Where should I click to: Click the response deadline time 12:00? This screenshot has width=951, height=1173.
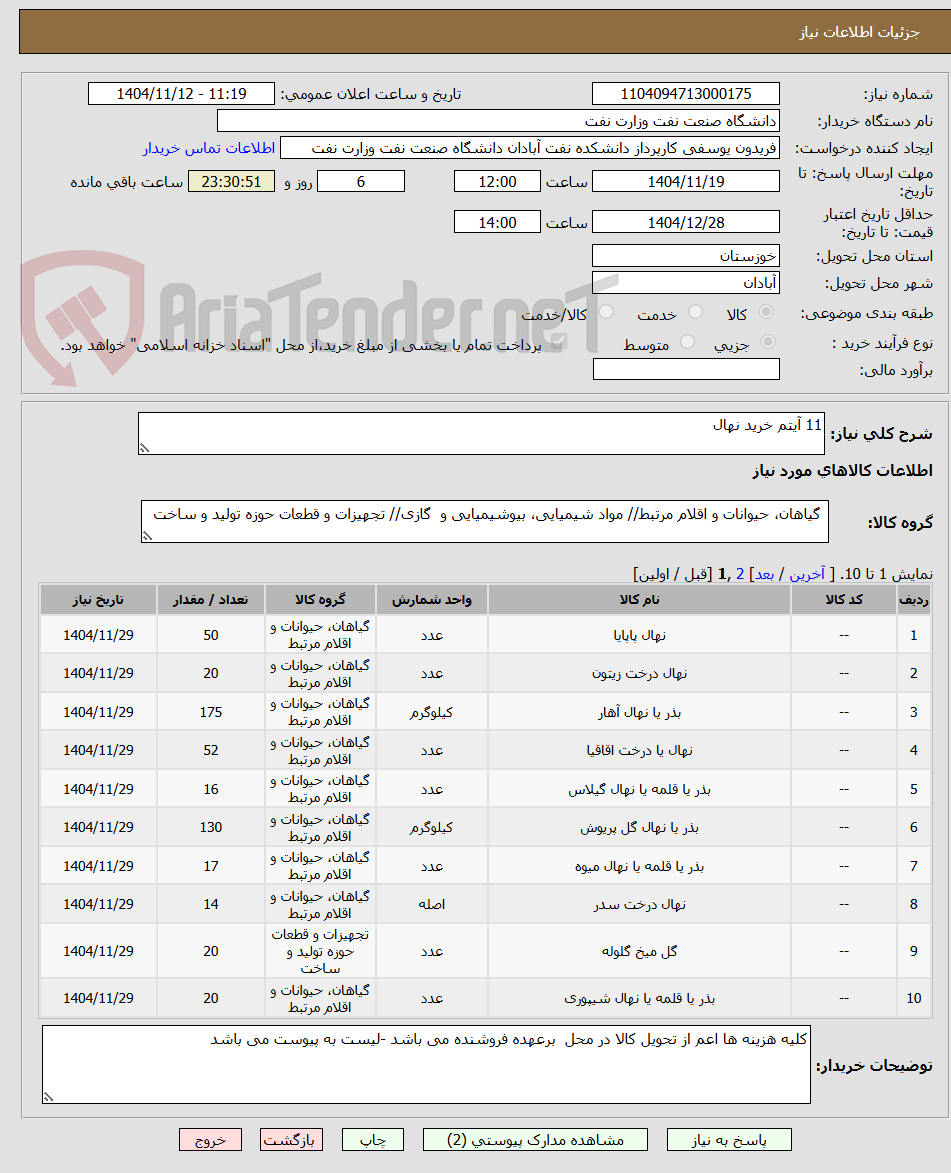pos(497,181)
